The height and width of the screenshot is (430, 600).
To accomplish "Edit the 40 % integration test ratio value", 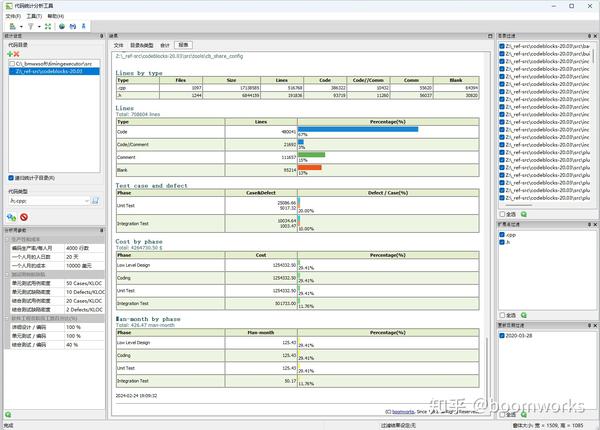I will (x=84, y=345).
